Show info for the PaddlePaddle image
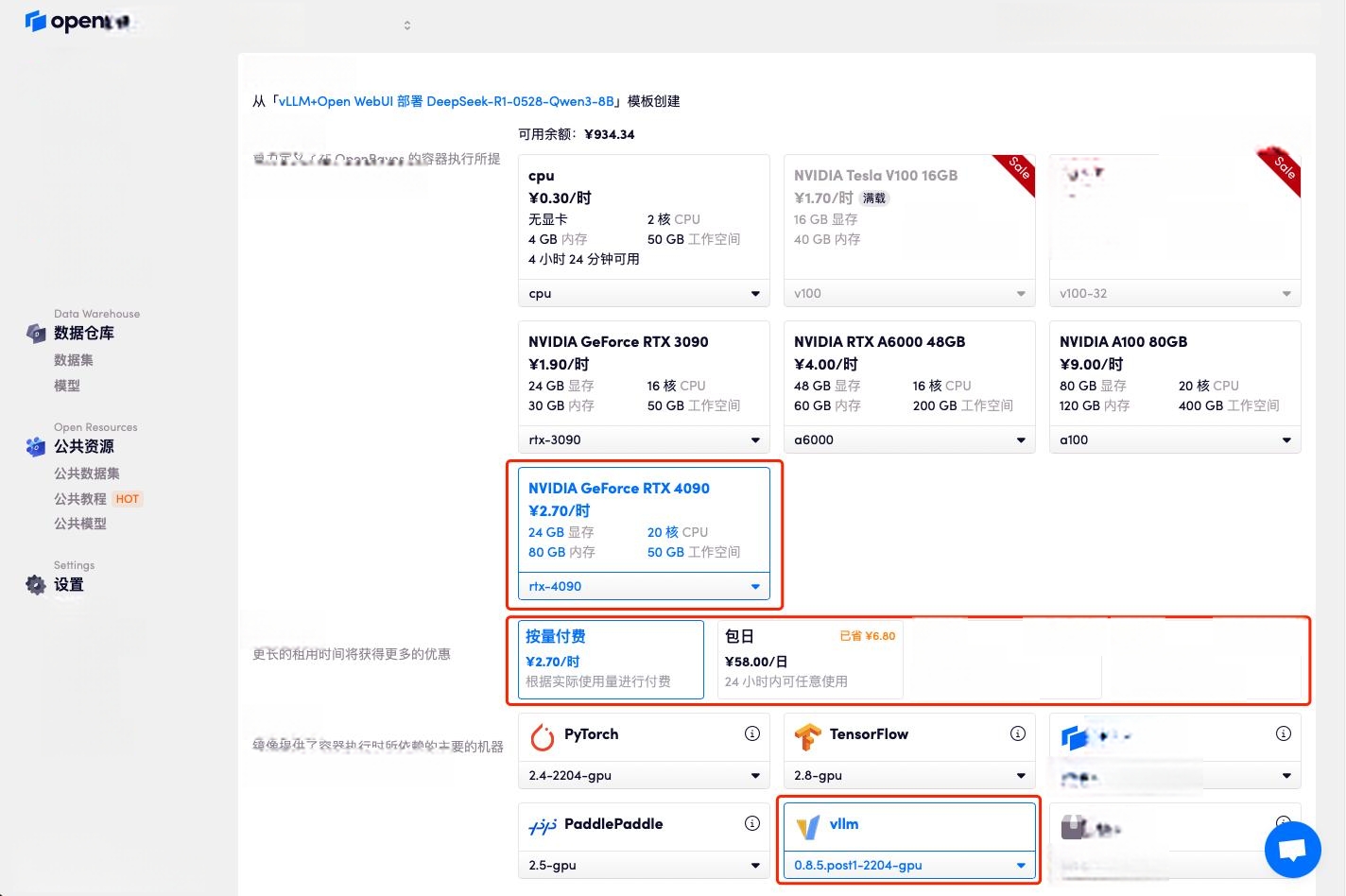The image size is (1346, 896). 752,823
